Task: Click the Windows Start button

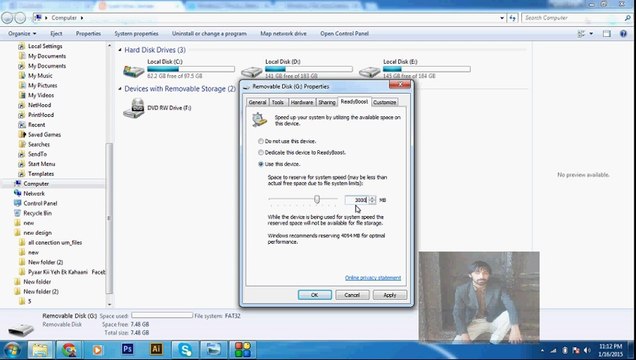Action: click(x=12, y=349)
